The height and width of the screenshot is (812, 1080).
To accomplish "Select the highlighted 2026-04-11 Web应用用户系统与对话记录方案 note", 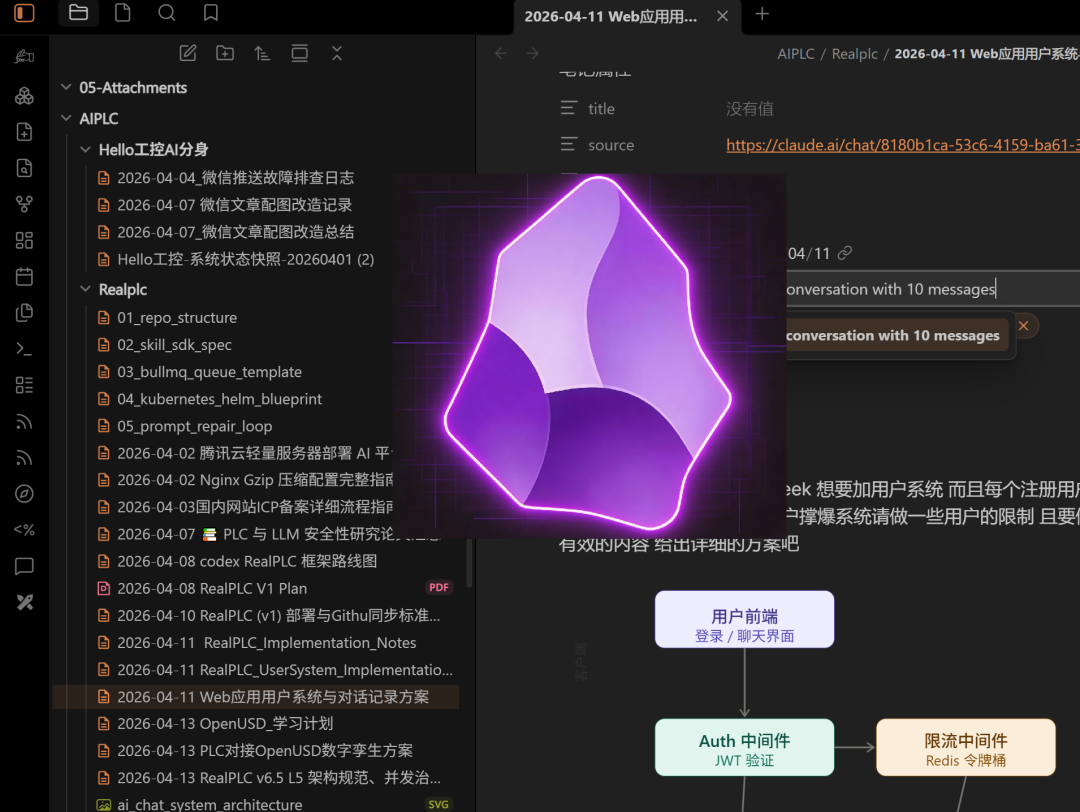I will 256,697.
